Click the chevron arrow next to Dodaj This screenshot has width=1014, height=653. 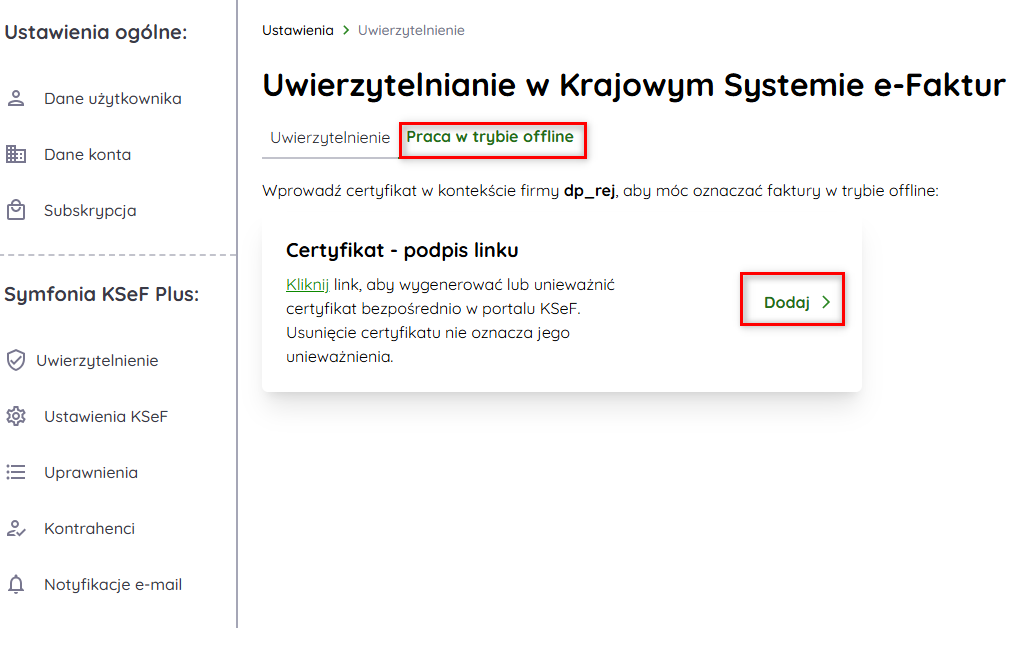coord(826,302)
